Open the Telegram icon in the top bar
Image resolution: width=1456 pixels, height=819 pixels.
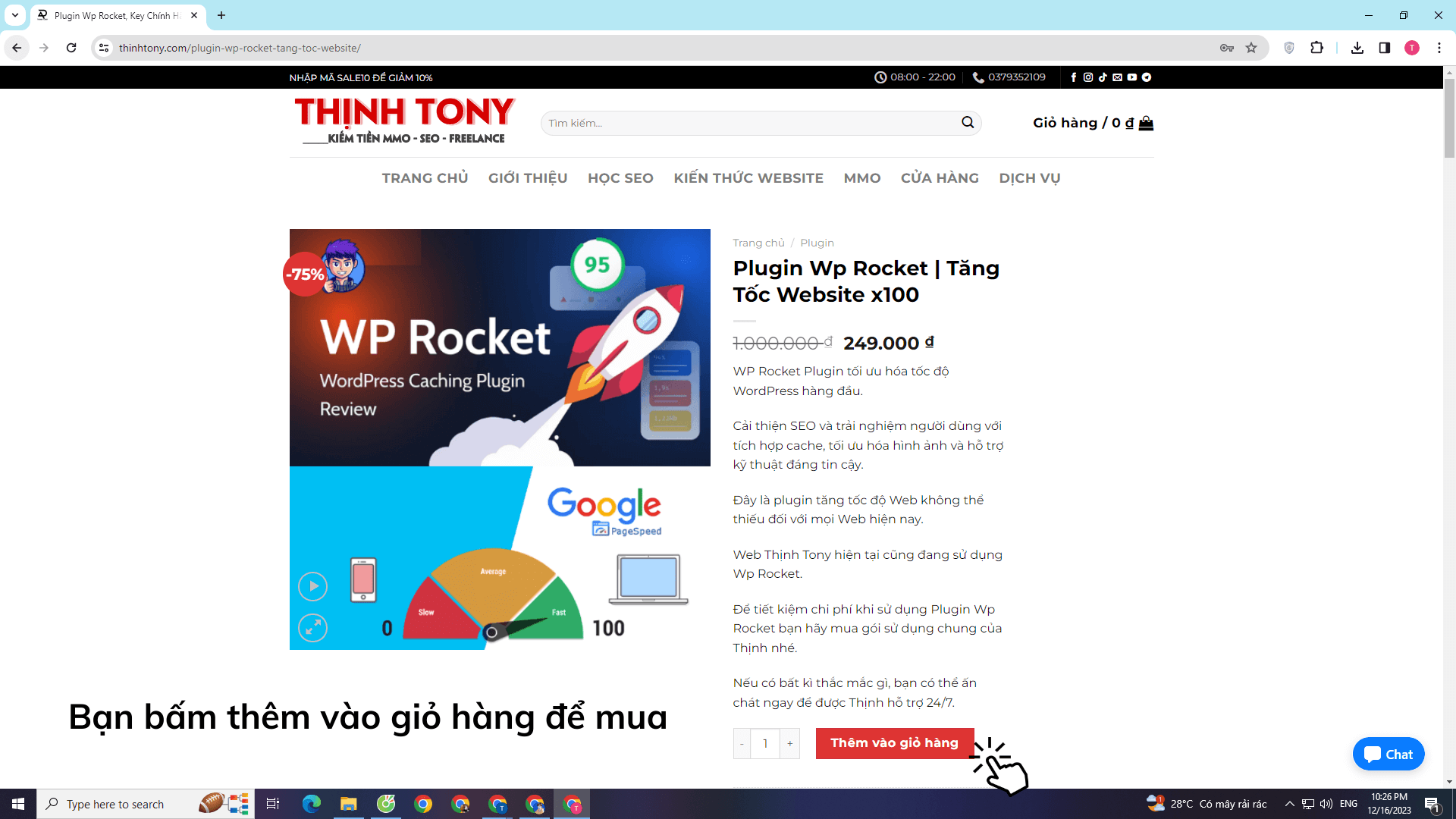(1147, 77)
